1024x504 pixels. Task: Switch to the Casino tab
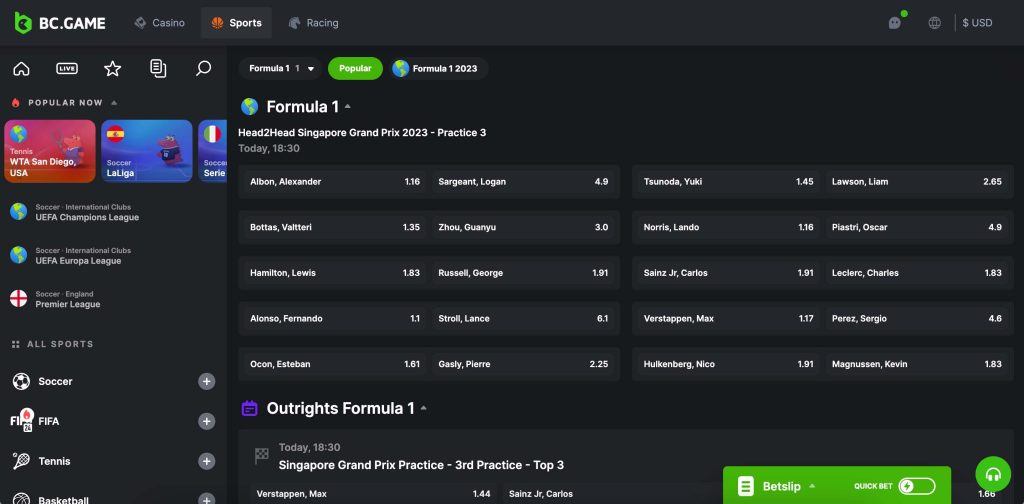click(159, 23)
